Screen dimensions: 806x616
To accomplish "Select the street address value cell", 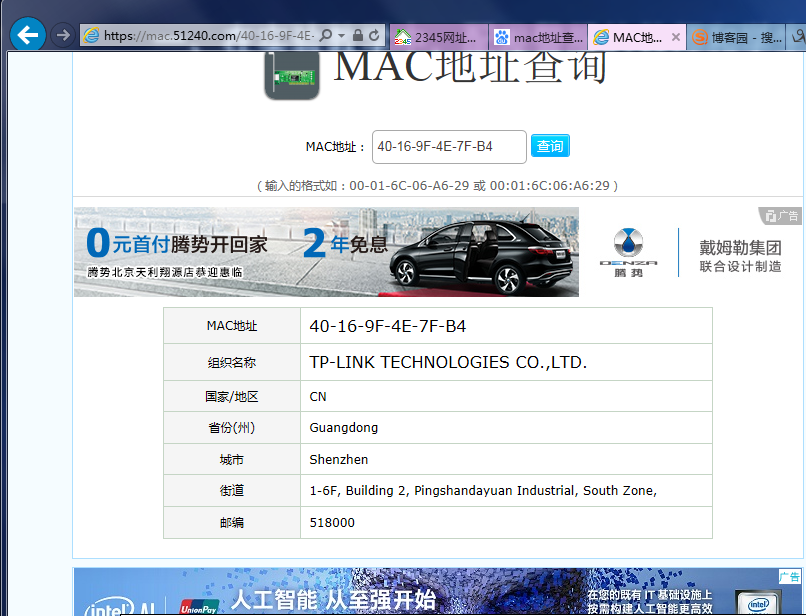I will (506, 491).
